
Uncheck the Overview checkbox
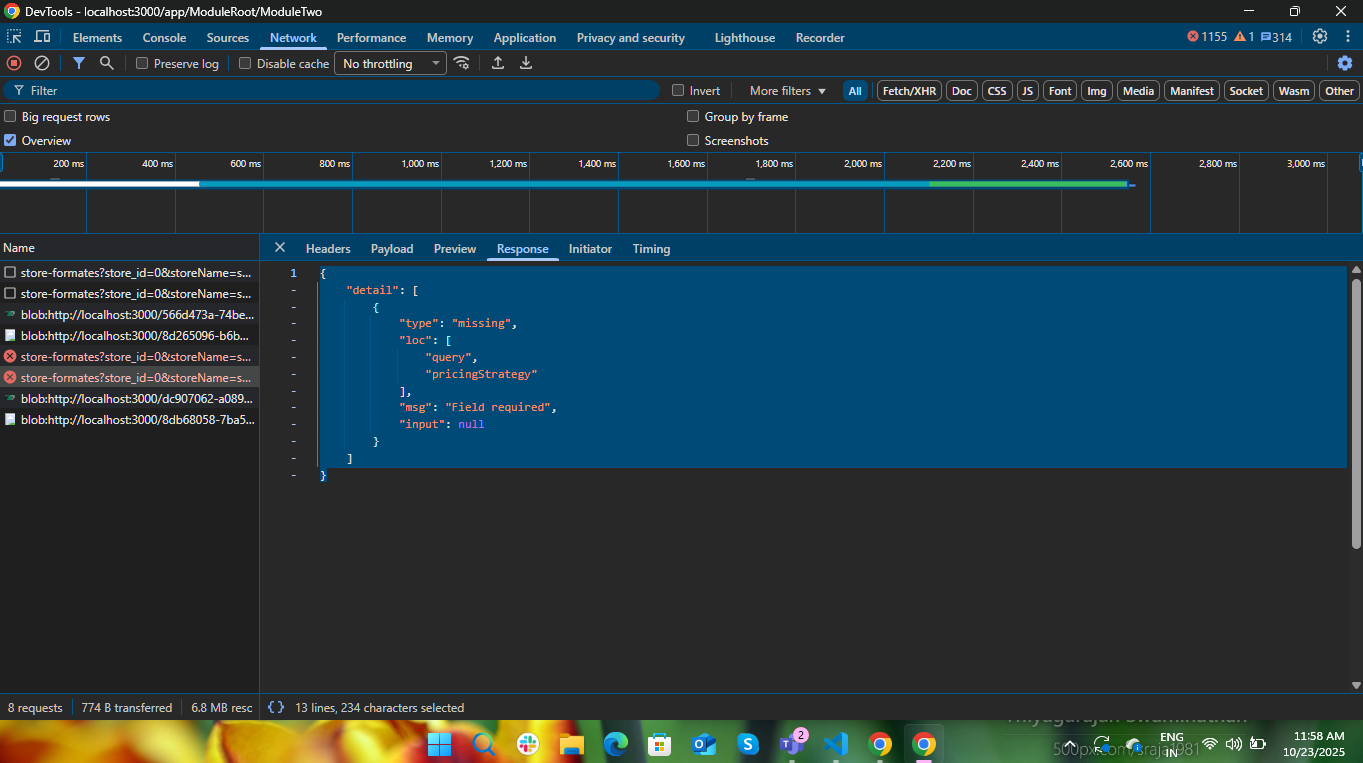pyautogui.click(x=11, y=141)
